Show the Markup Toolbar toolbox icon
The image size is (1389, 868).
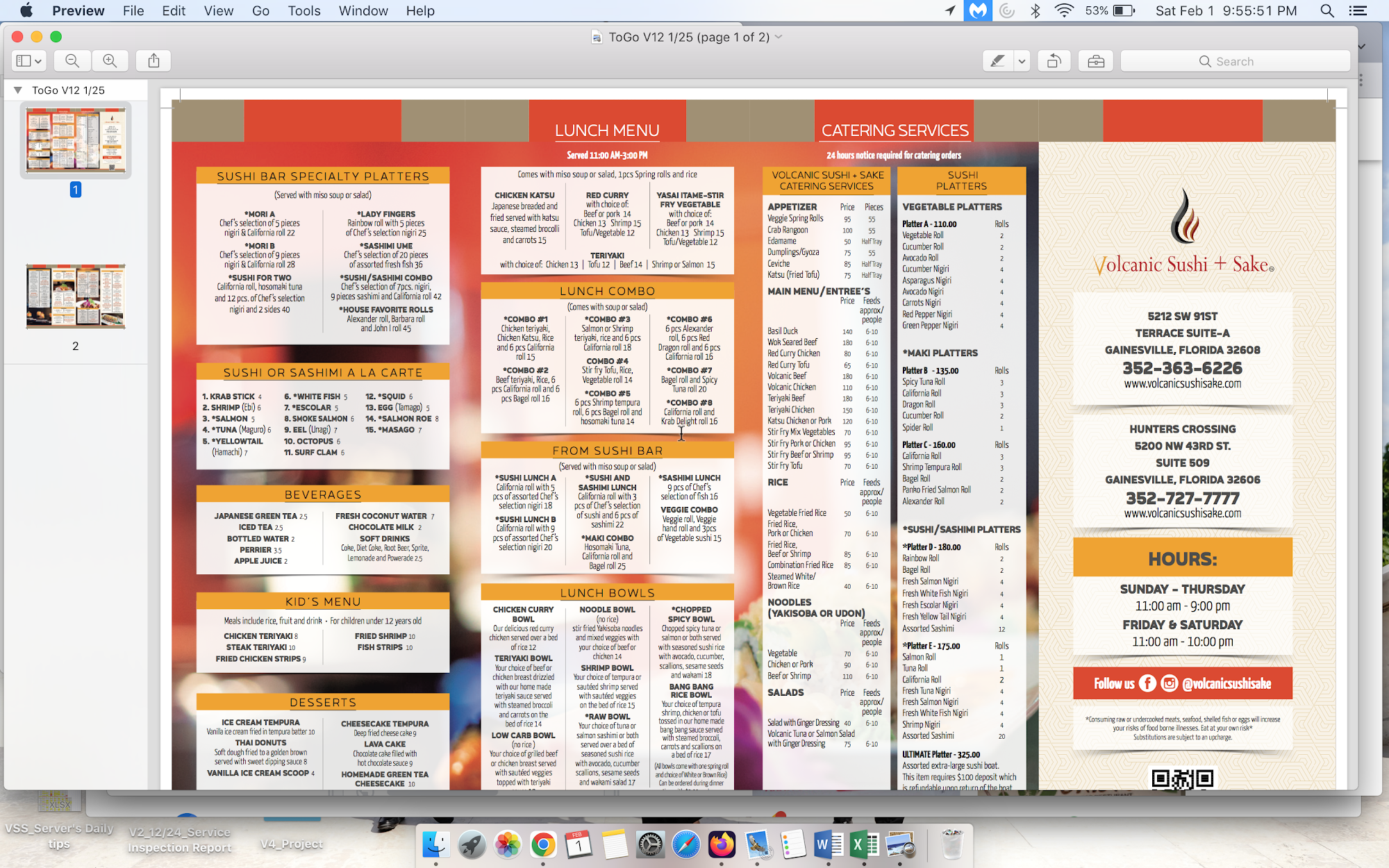(x=1096, y=61)
